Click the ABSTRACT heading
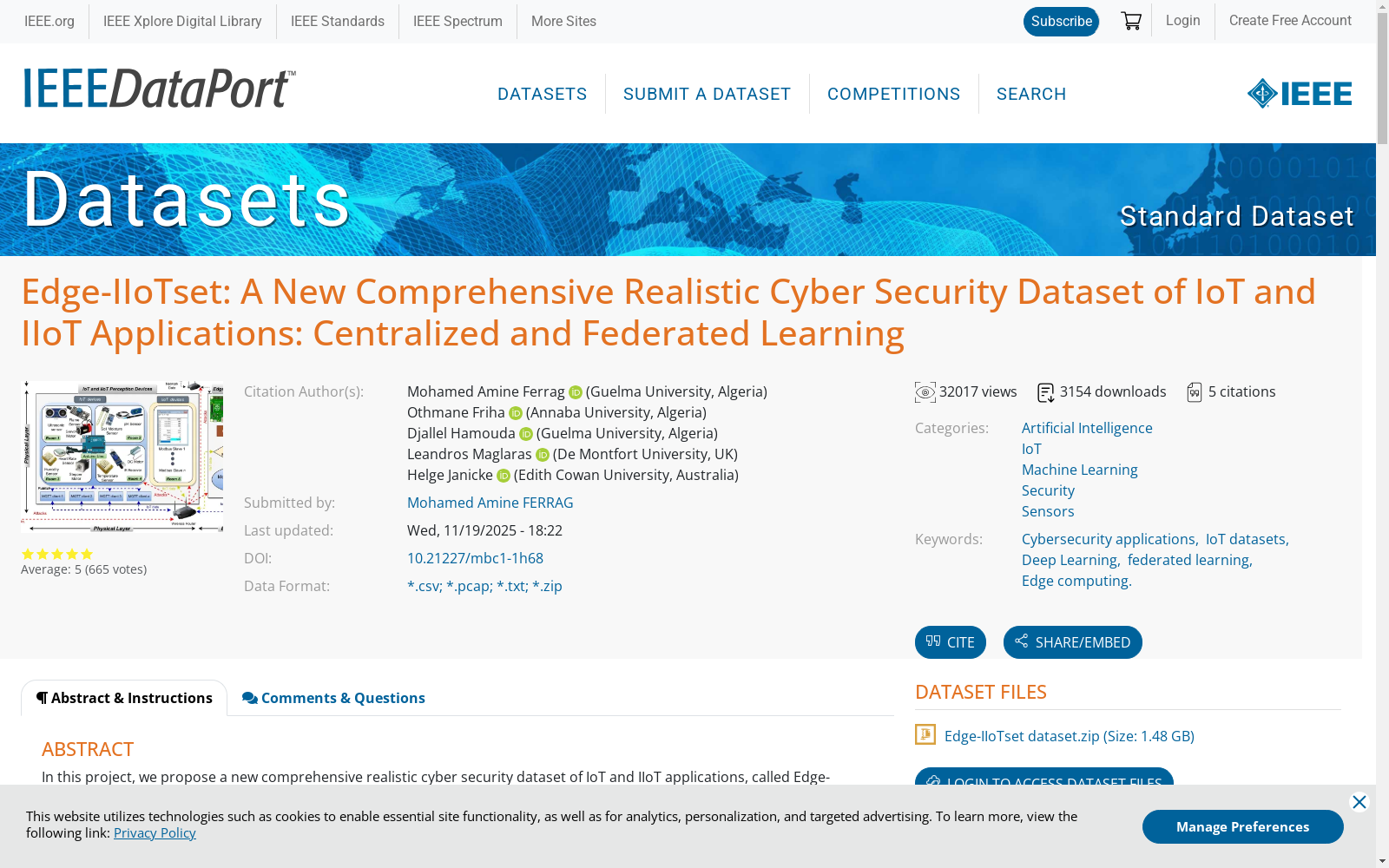The width and height of the screenshot is (1389, 868). coord(88,749)
